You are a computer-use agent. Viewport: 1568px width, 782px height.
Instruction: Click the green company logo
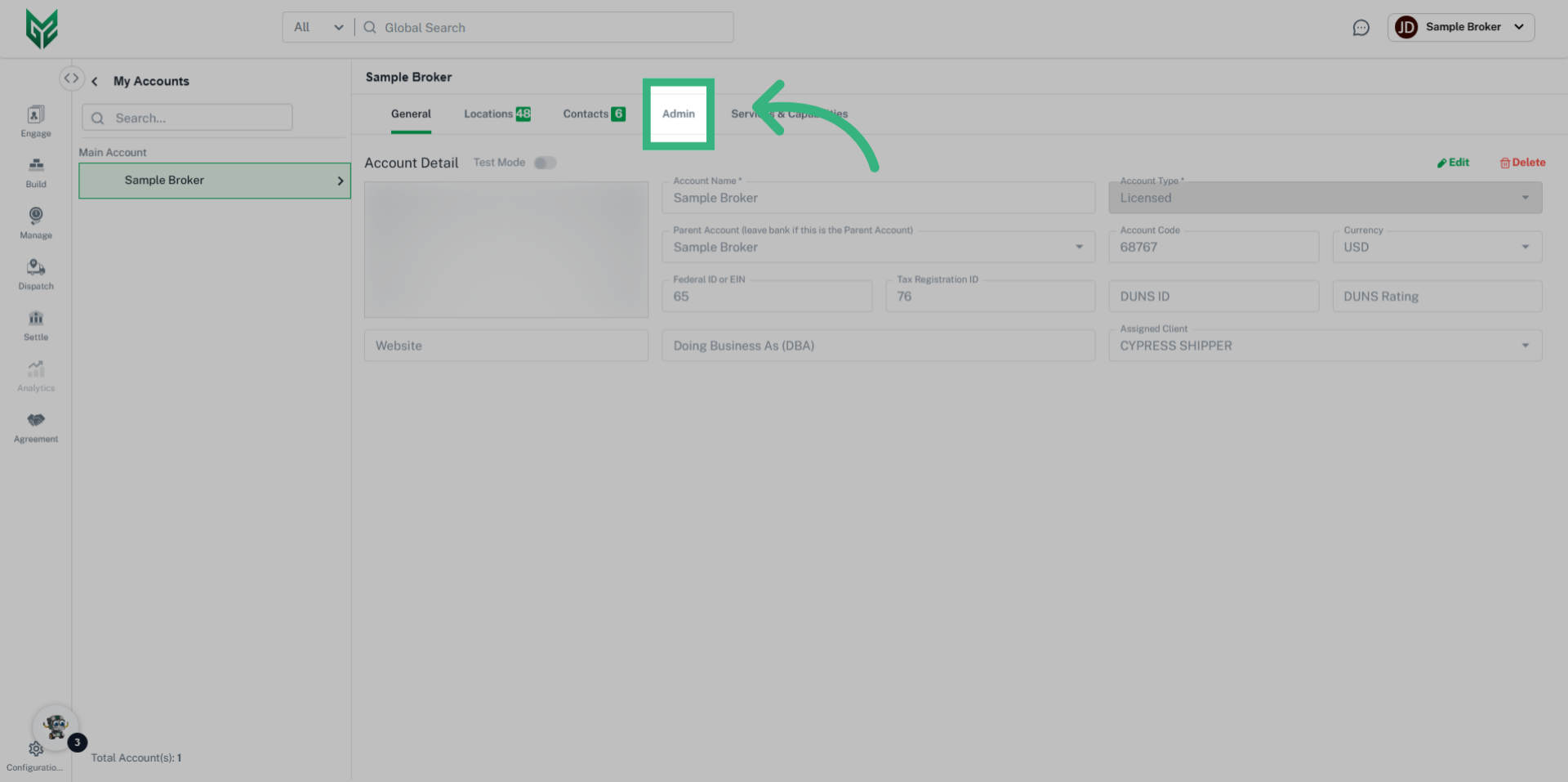(x=42, y=29)
